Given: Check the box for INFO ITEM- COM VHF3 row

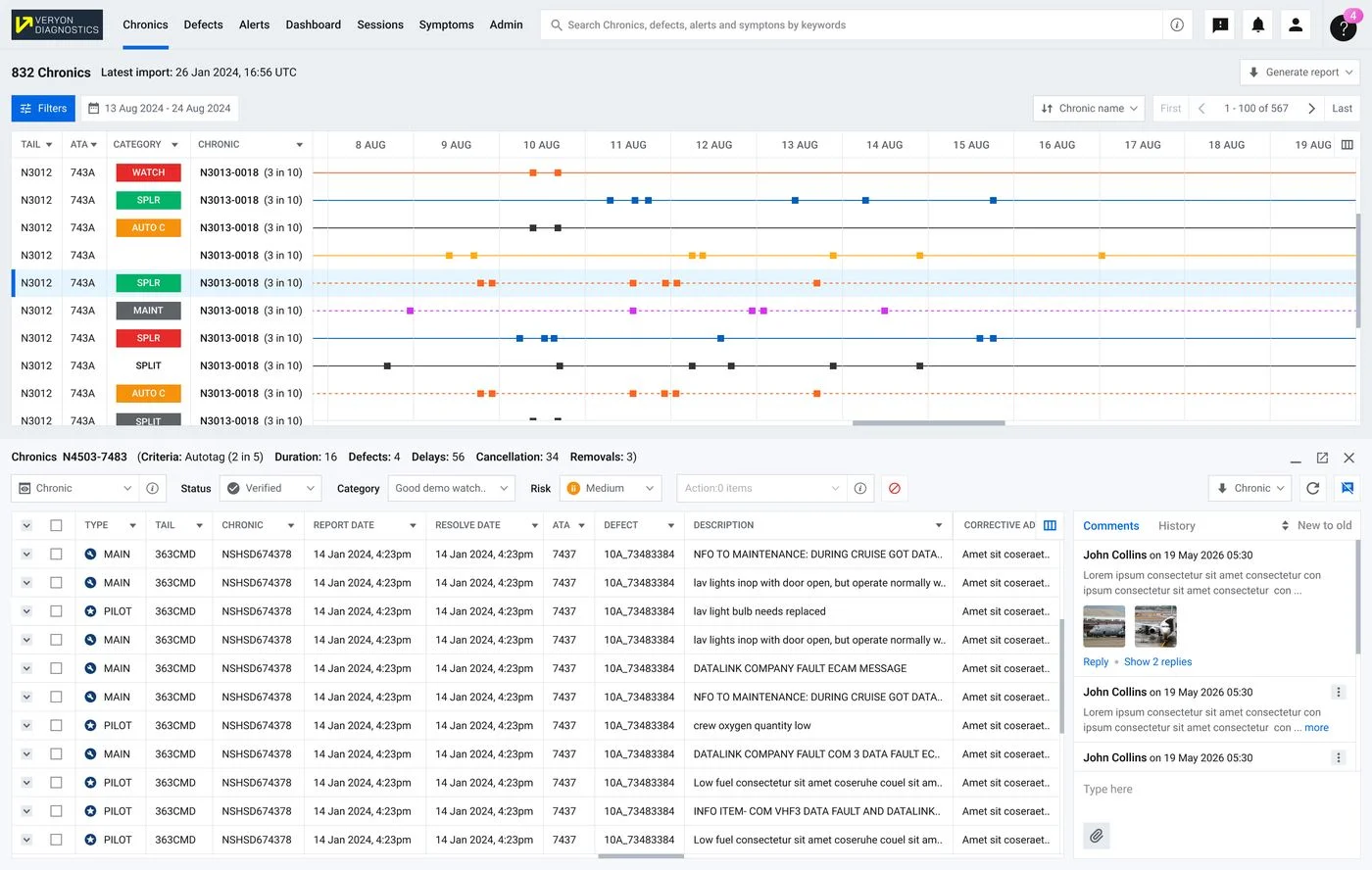Looking at the screenshot, I should (56, 811).
